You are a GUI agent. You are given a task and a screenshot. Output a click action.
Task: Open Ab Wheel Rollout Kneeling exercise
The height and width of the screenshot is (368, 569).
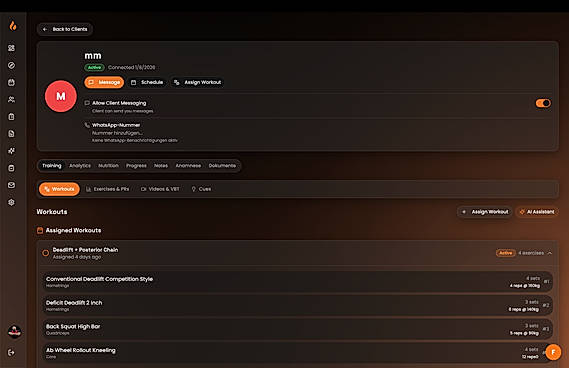[298, 353]
